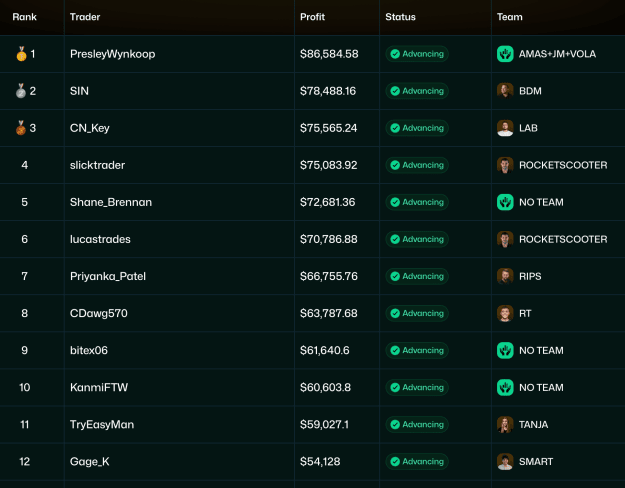The height and width of the screenshot is (488, 625).
Task: Select trader name Priyanka_Patel
Action: coord(108,277)
